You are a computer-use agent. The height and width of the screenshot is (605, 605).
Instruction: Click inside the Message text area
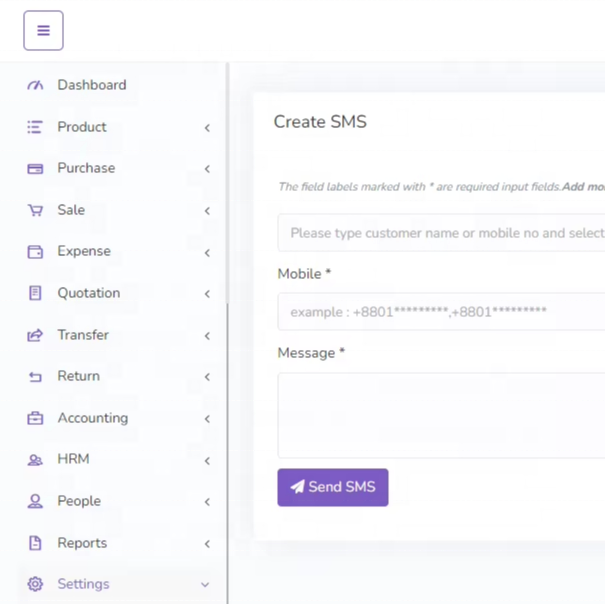441,415
